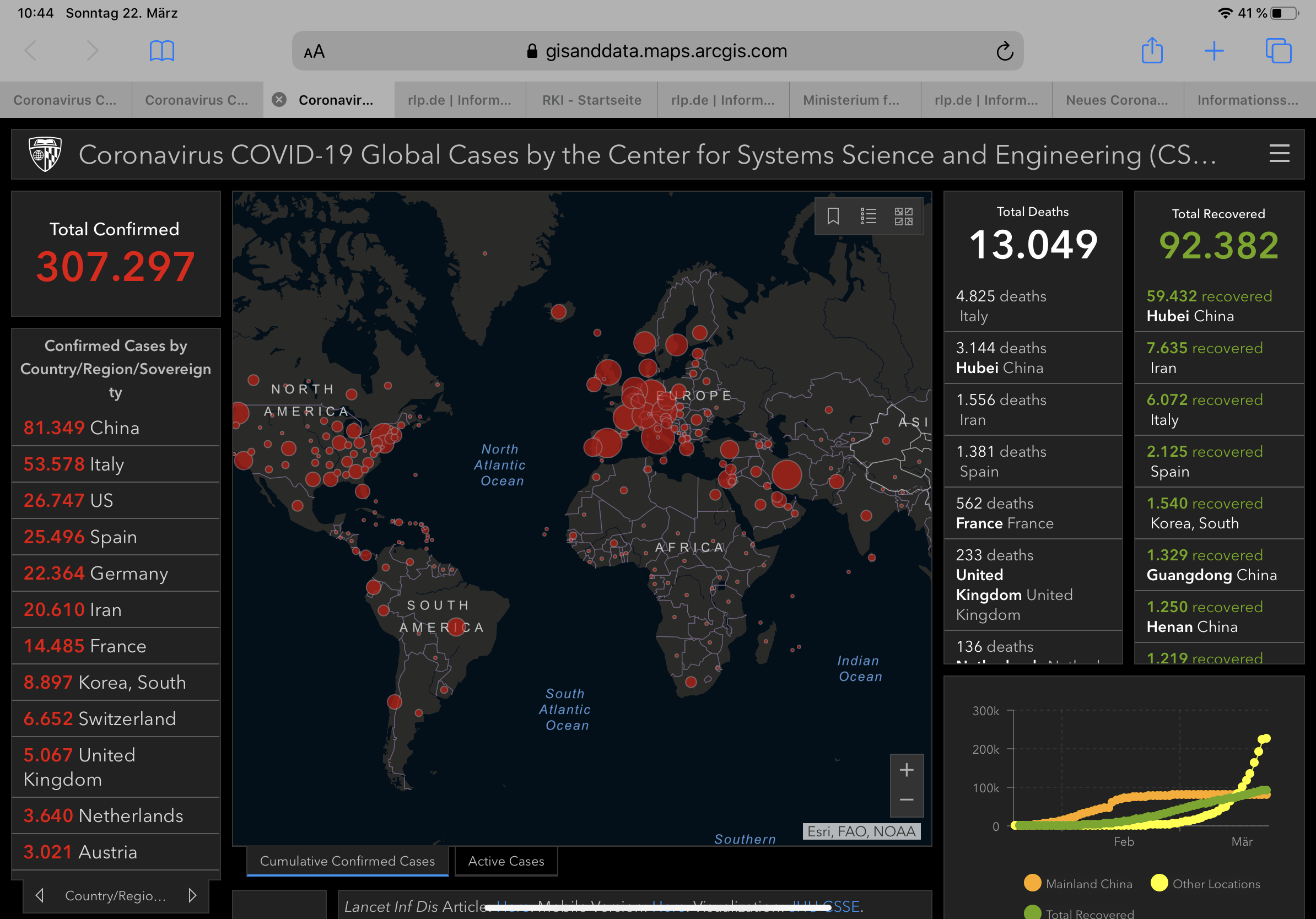Viewport: 1316px width, 919px height.
Task: Select 6.652 Switzerland in the list
Action: tap(116, 718)
